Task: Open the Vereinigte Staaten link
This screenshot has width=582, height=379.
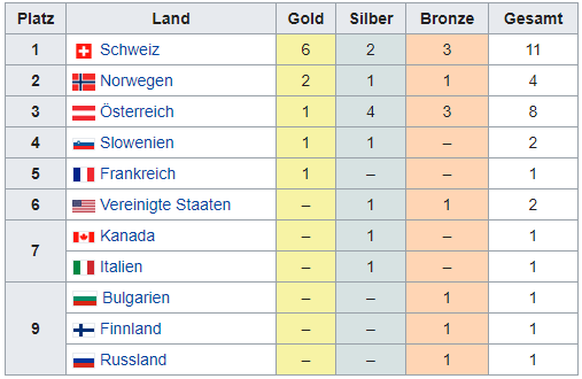Action: [x=166, y=205]
